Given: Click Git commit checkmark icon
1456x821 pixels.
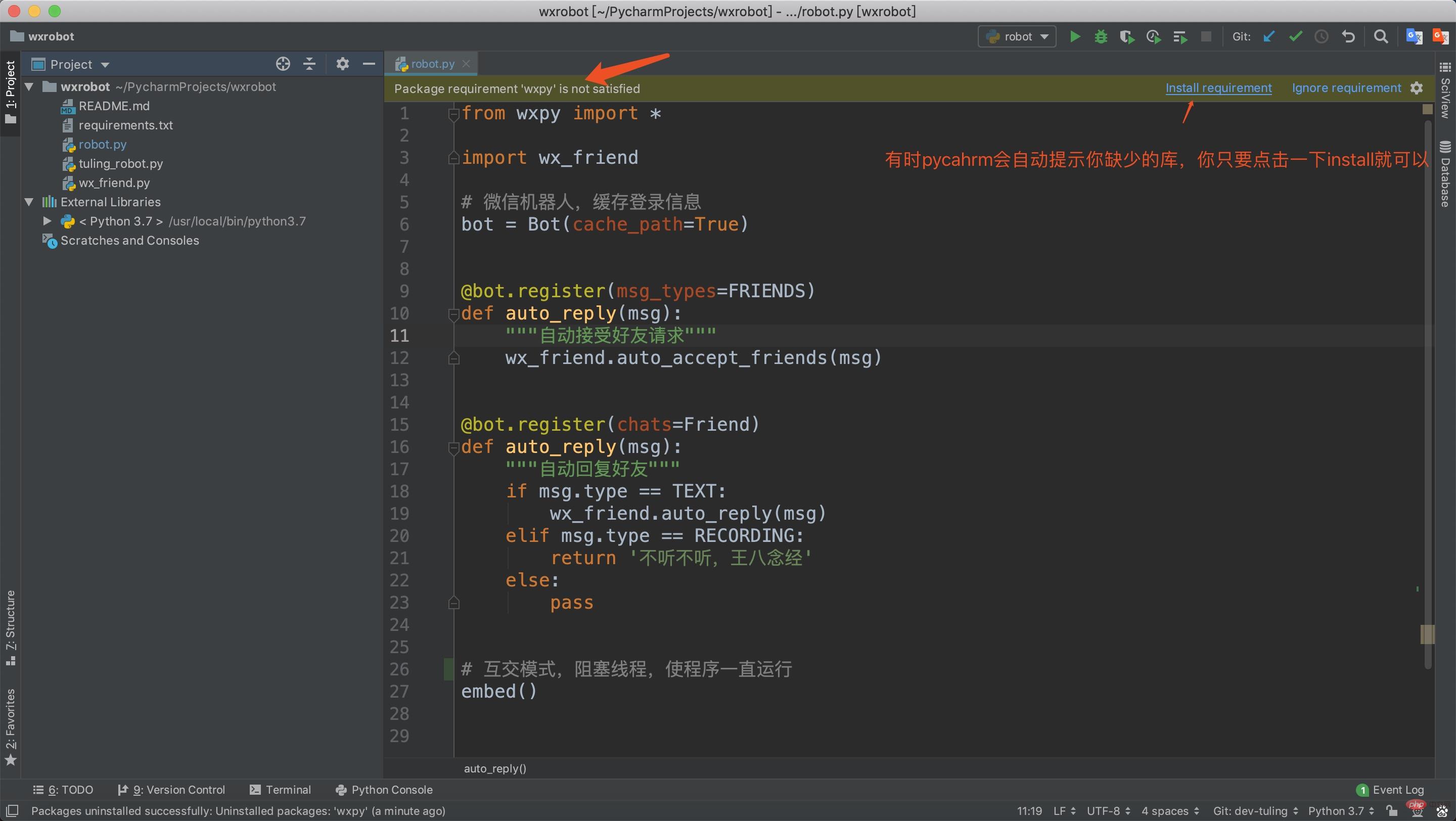Looking at the screenshot, I should coord(1295,37).
